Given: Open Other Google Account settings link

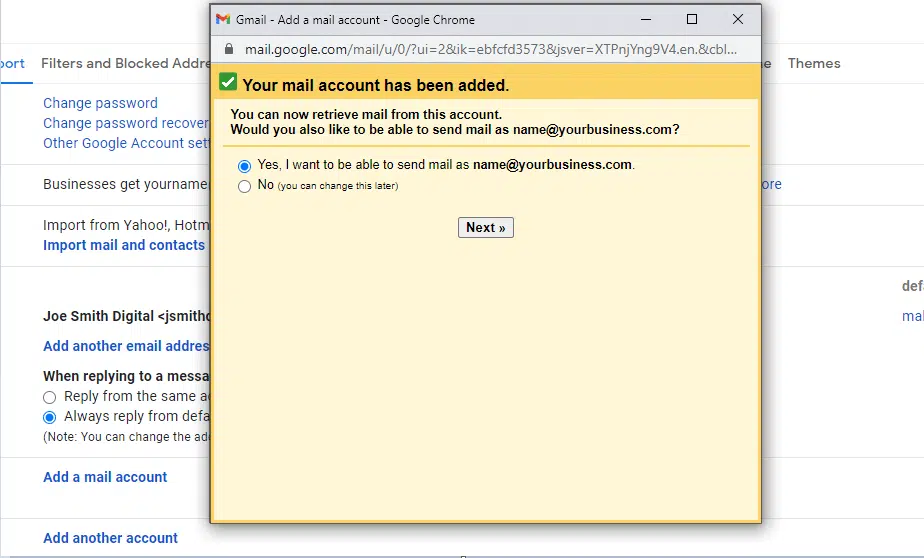Looking at the screenshot, I should [x=126, y=143].
